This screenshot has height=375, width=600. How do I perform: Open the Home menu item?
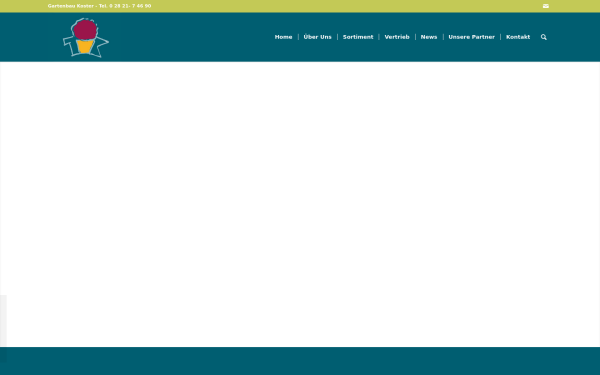click(283, 37)
